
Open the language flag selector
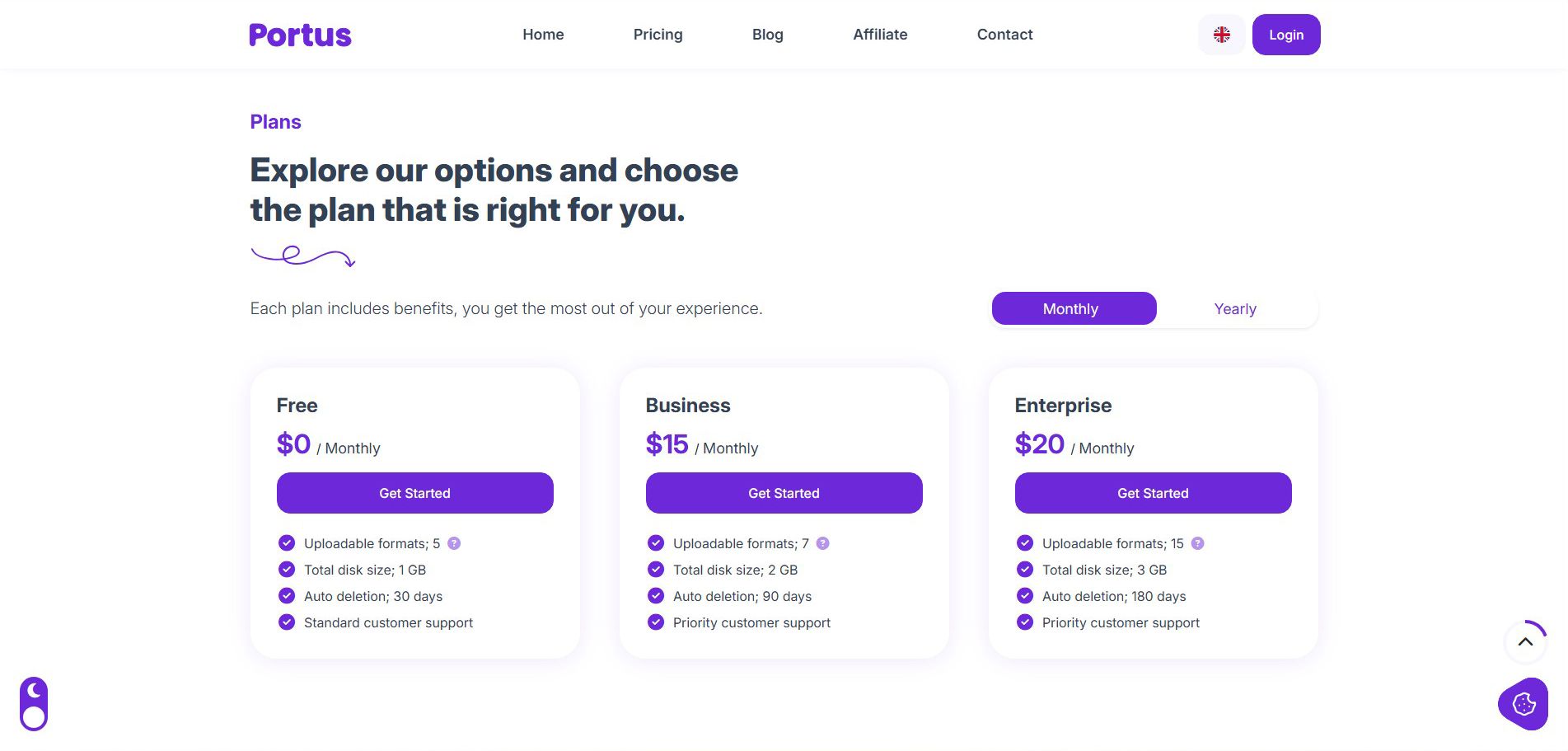tap(1221, 35)
